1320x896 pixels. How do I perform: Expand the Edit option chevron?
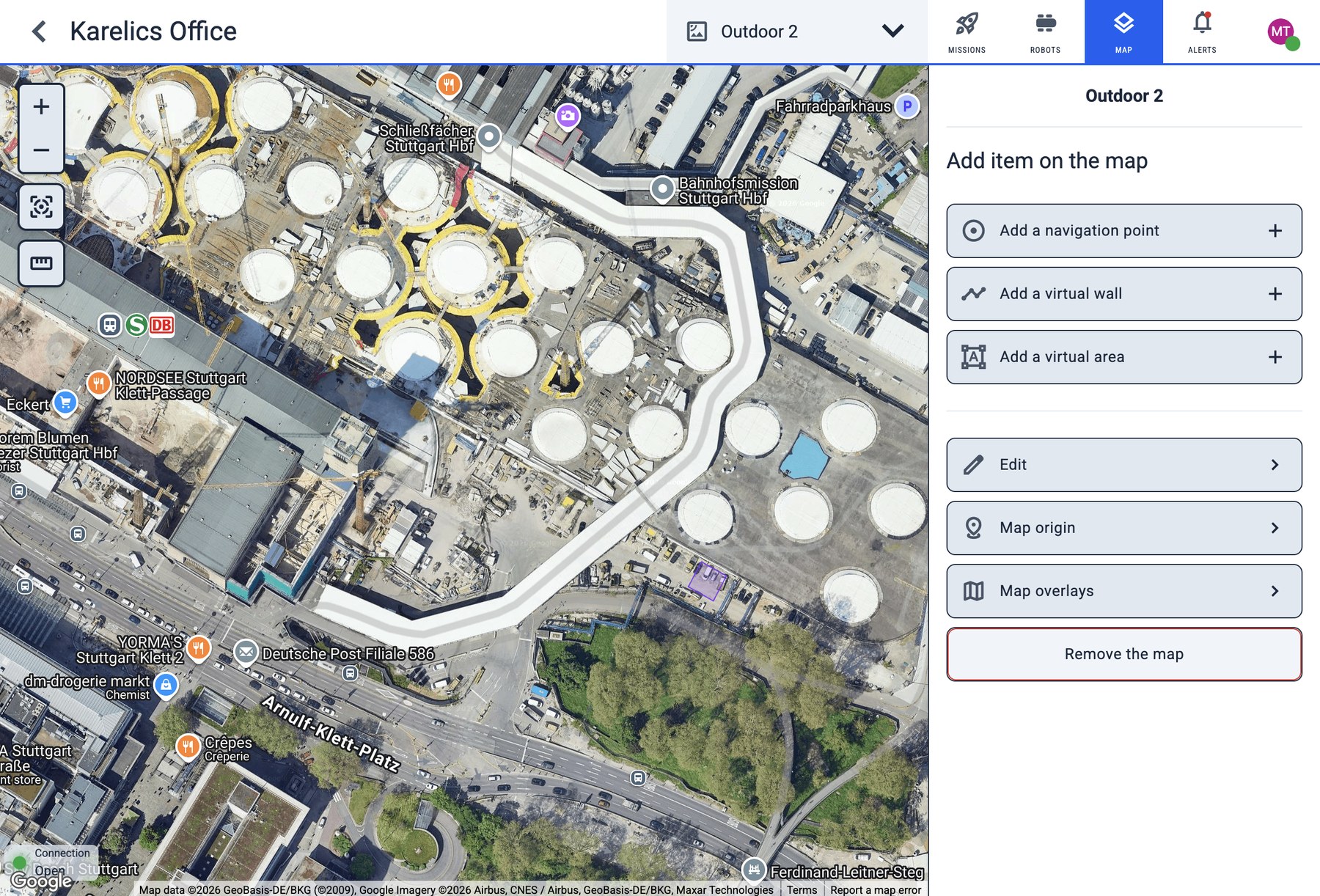[x=1275, y=465]
